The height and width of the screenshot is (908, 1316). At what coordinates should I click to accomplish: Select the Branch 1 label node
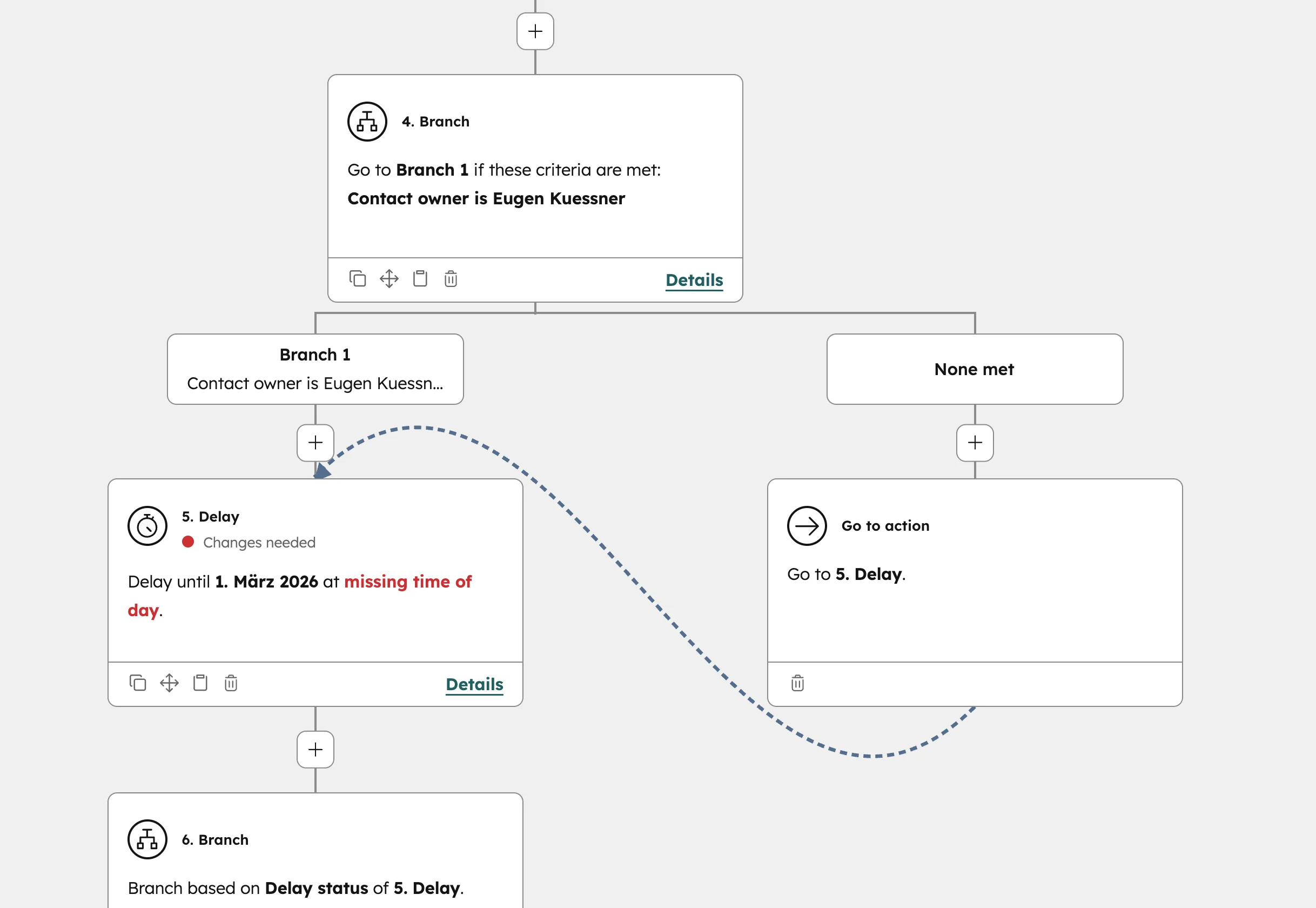[x=315, y=369]
